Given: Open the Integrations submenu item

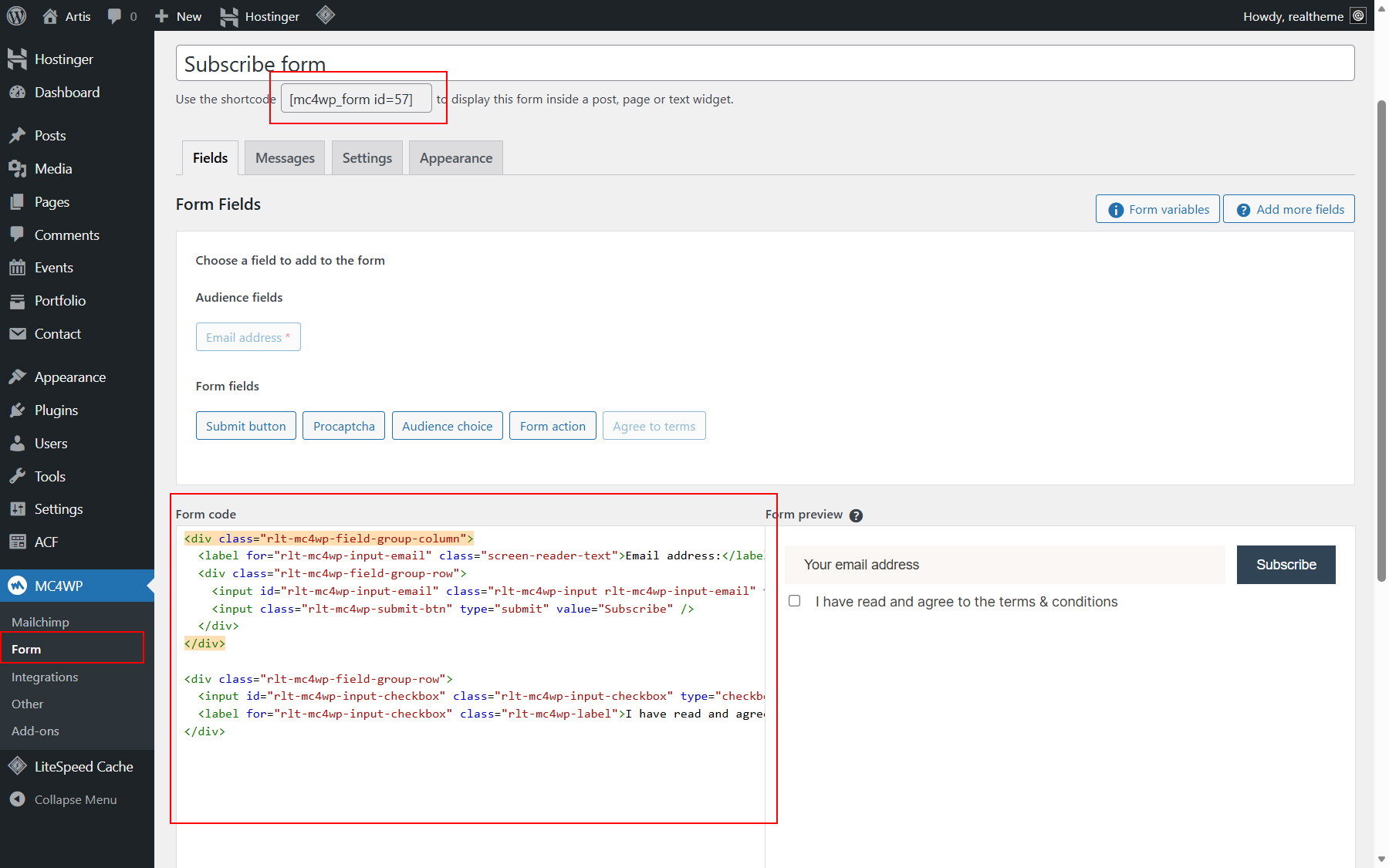Looking at the screenshot, I should click(45, 677).
